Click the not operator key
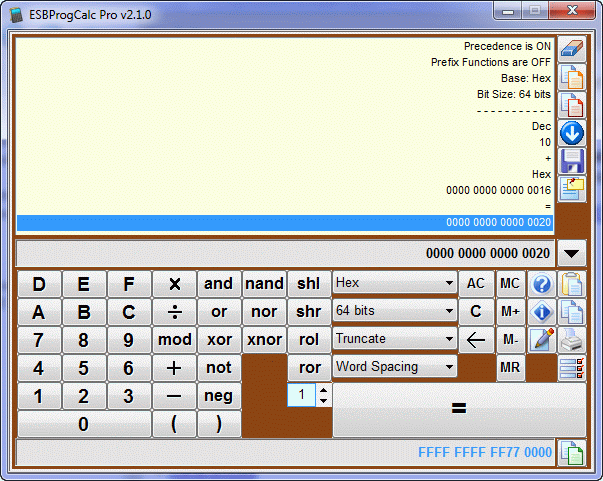Screen dimensions: 603x481 coord(219,368)
